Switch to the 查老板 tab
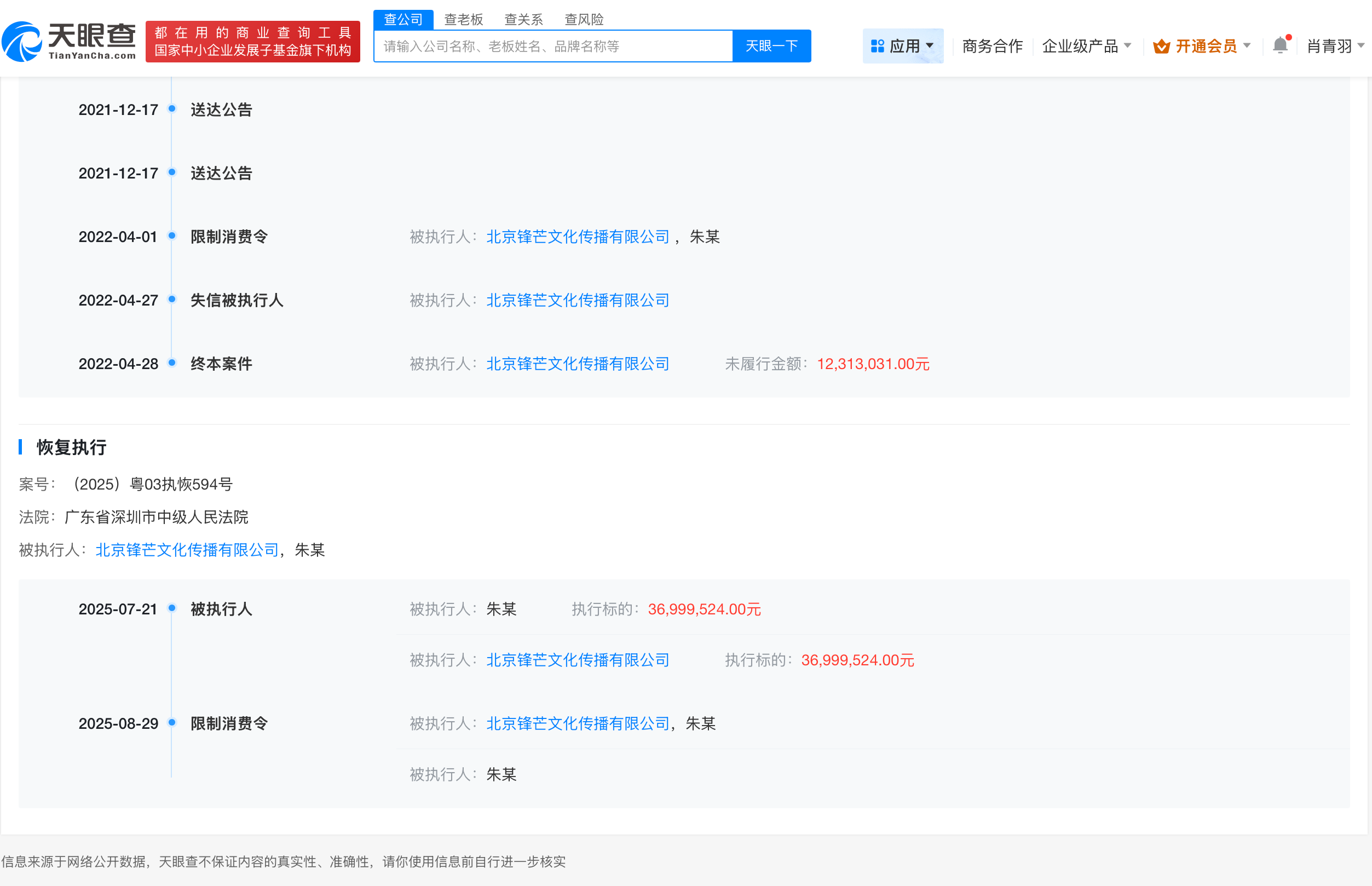The image size is (1372, 886). point(463,20)
